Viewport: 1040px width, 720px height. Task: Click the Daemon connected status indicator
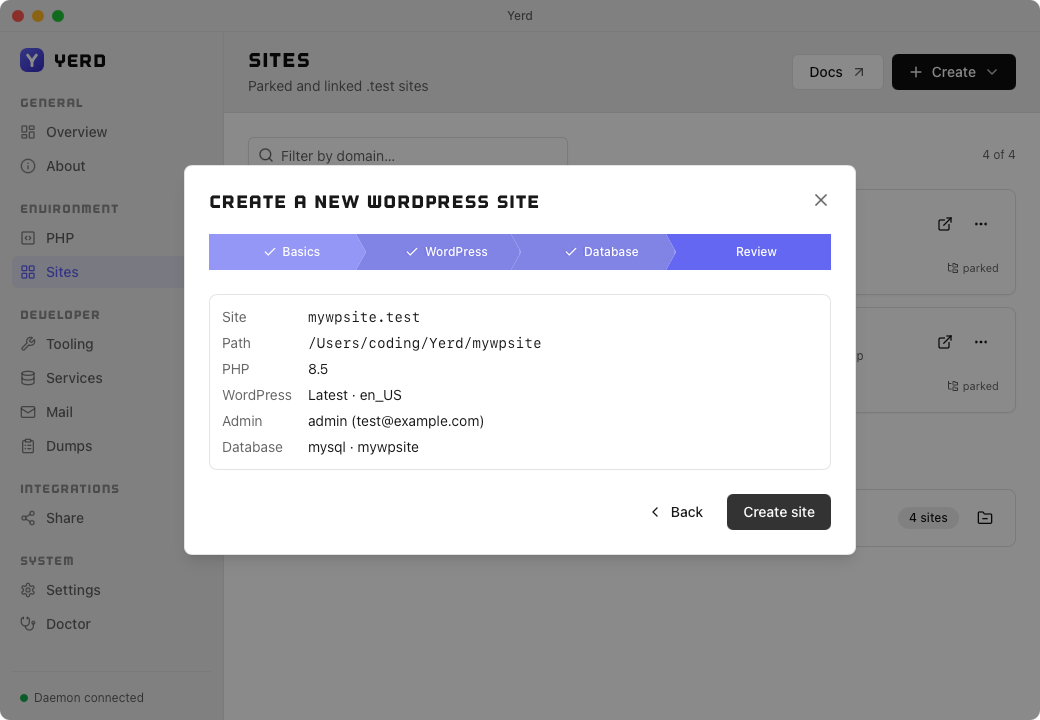82,697
